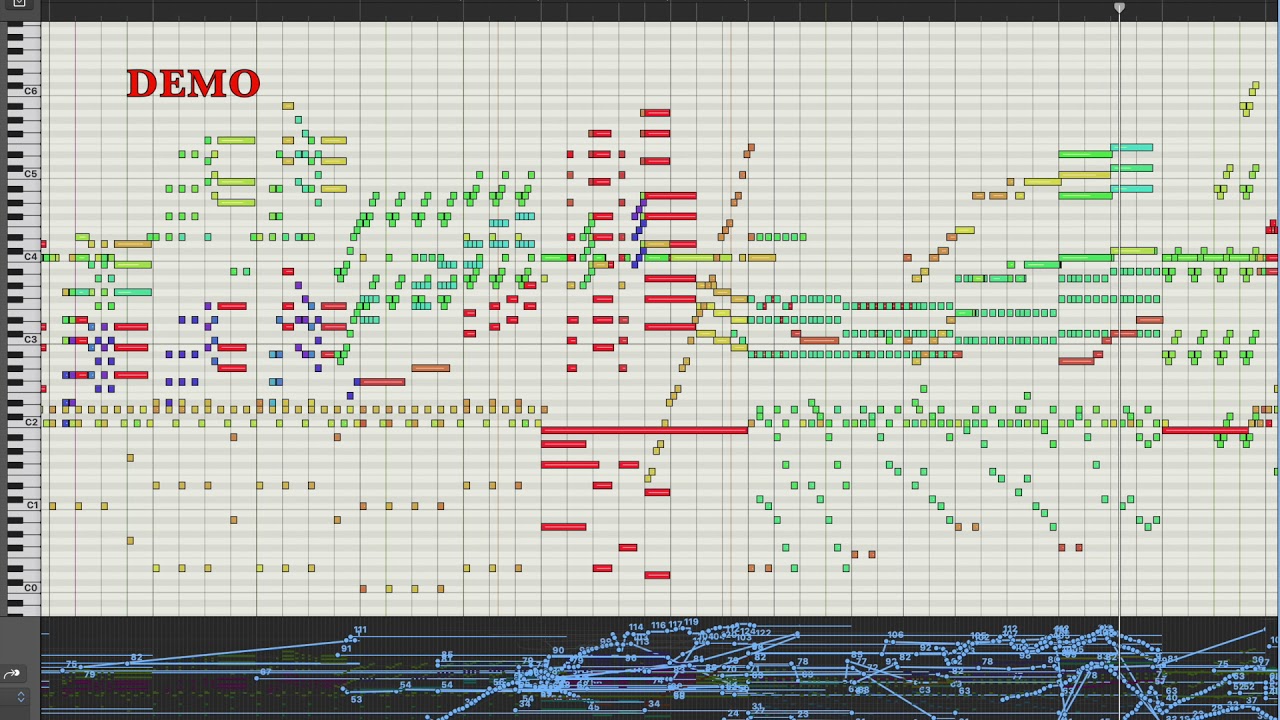
Task: Click the playhead marker in the ruler
Action: coord(1120,8)
